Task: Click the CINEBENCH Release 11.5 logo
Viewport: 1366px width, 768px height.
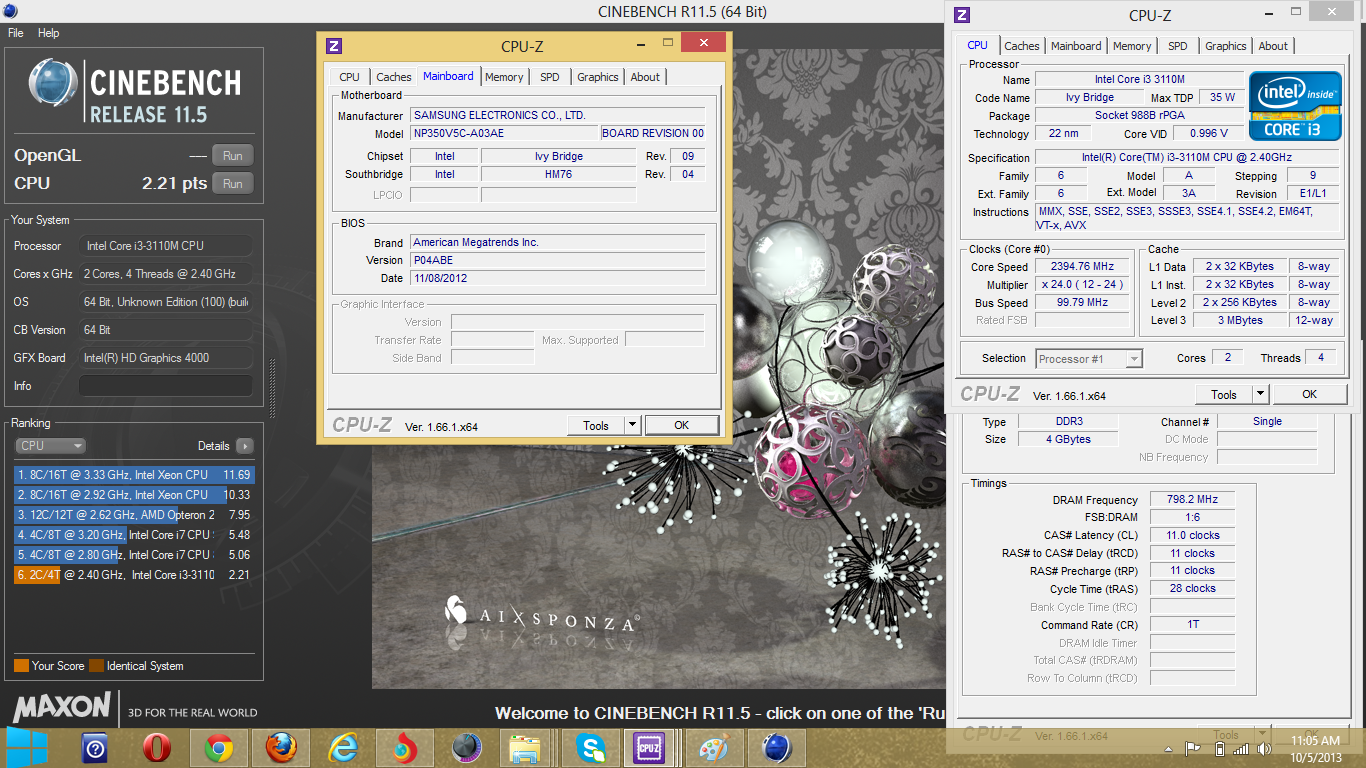Action: [134, 91]
